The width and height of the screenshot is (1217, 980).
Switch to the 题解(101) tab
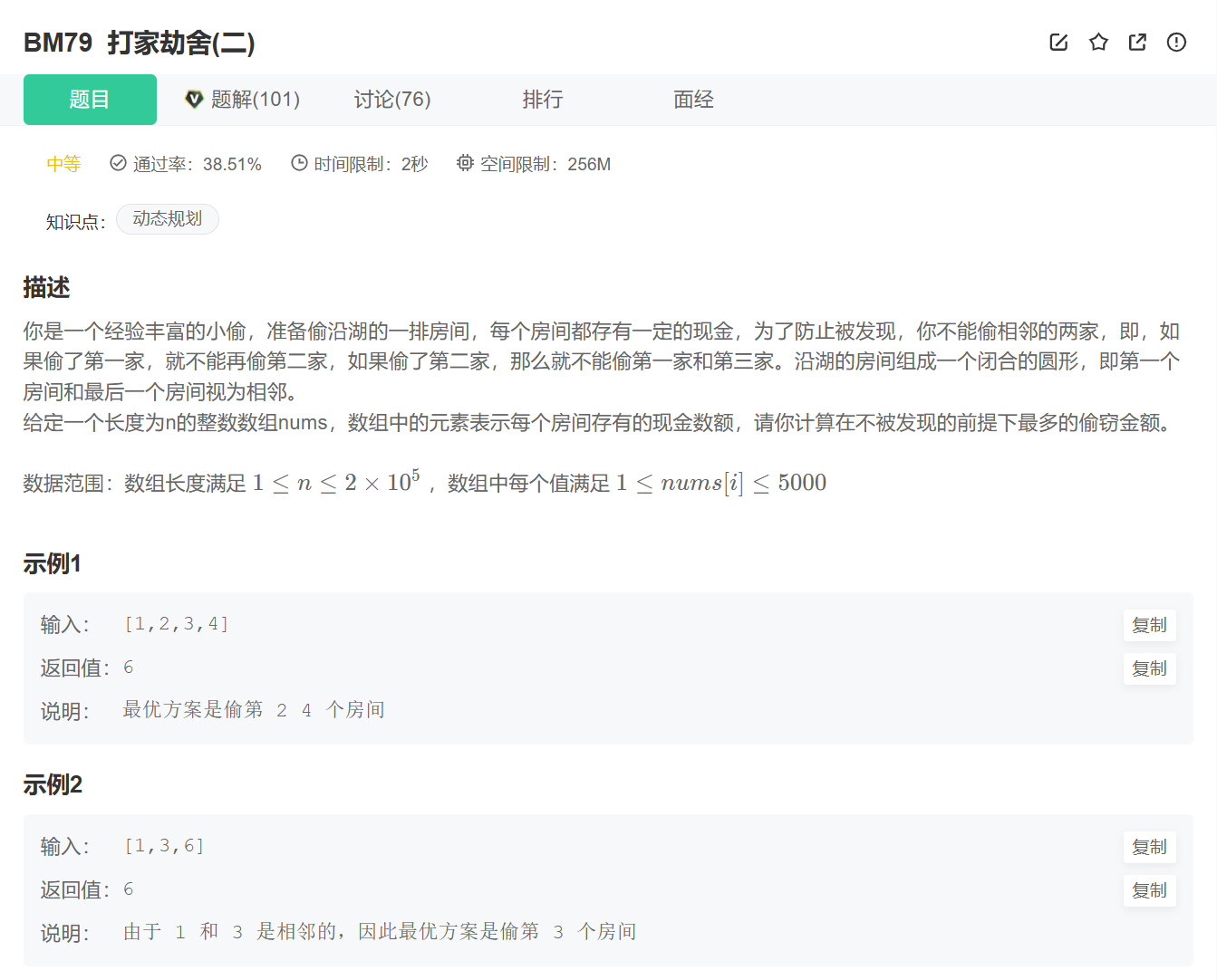(243, 100)
